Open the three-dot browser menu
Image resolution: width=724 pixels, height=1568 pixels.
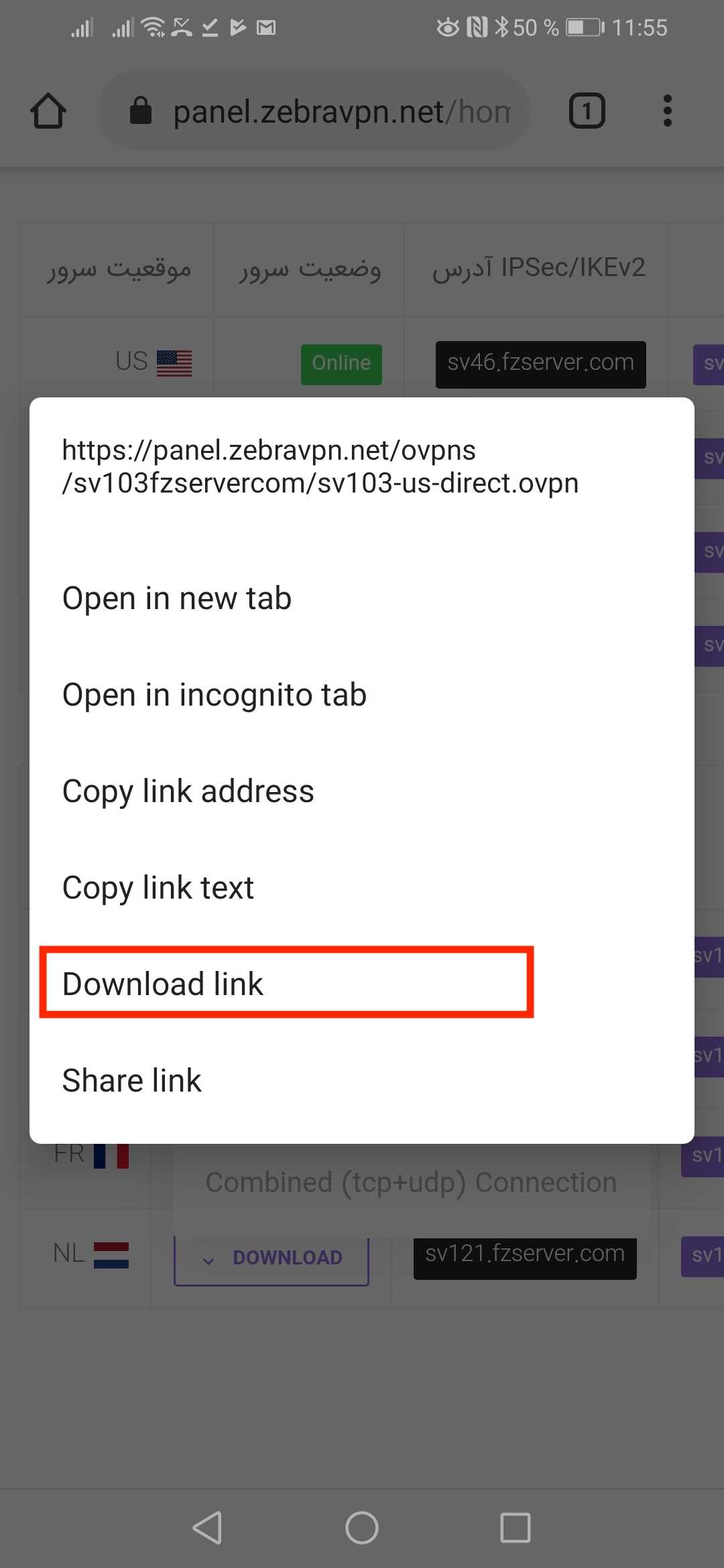tap(667, 111)
